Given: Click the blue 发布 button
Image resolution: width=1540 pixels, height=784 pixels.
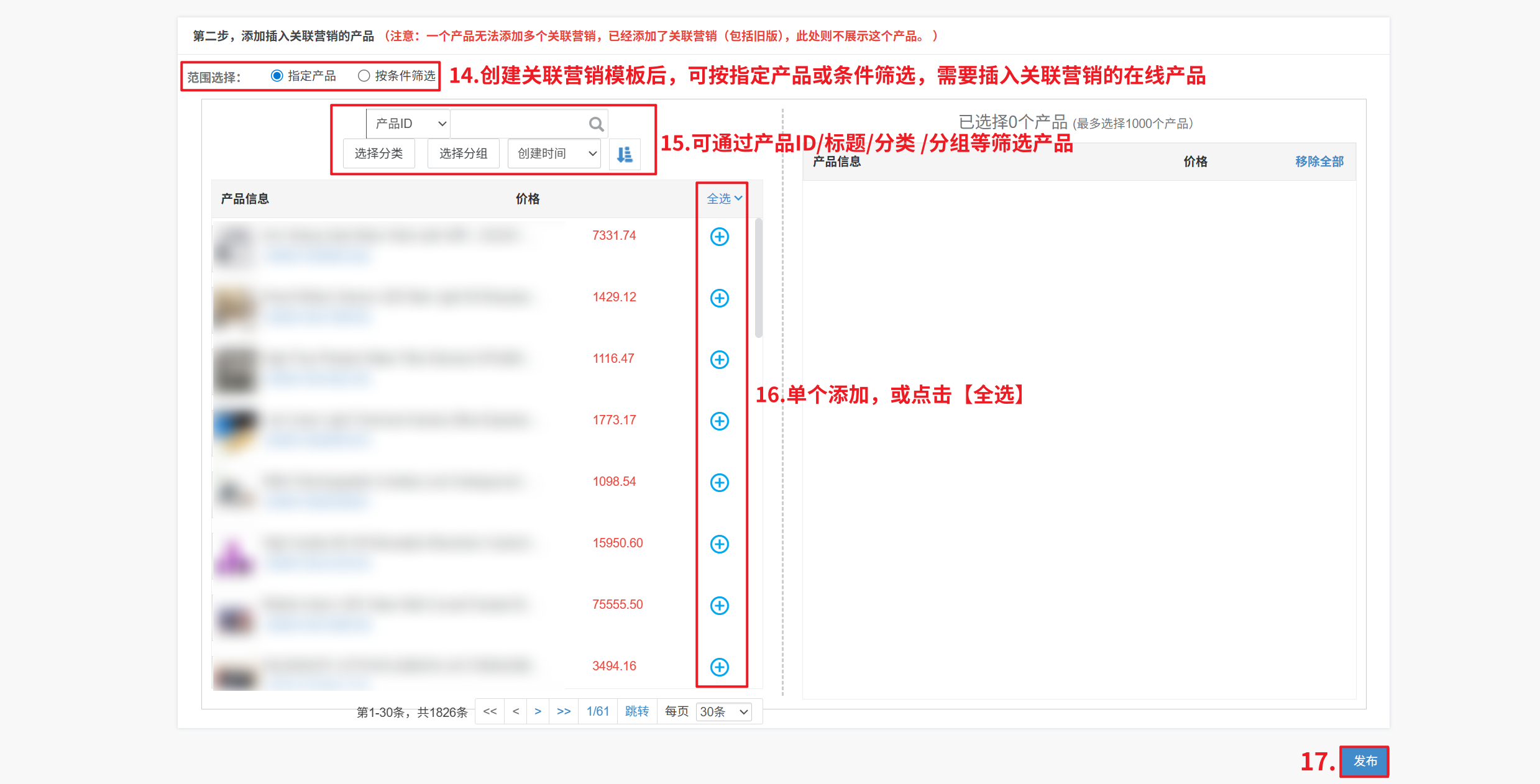Looking at the screenshot, I should click(1365, 761).
